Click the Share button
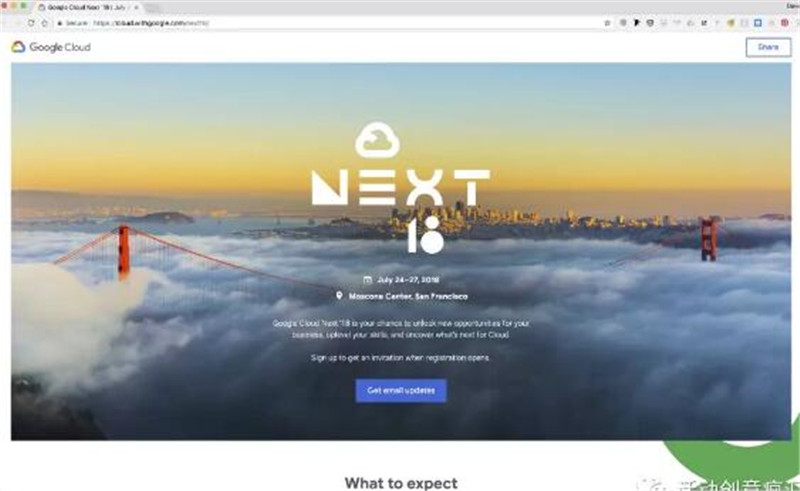800x491 pixels. point(768,47)
